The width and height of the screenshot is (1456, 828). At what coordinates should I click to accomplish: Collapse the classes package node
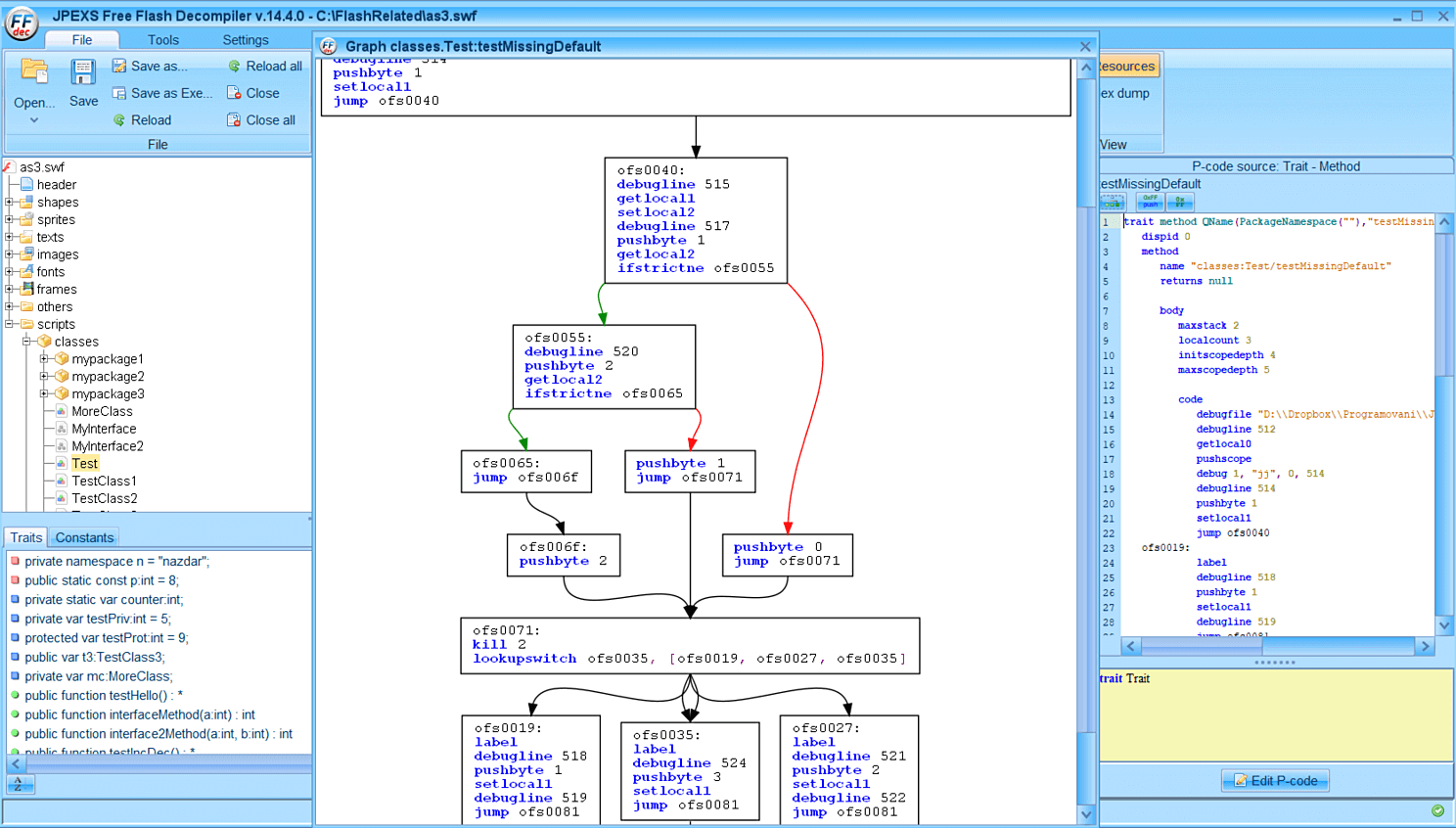tap(27, 342)
